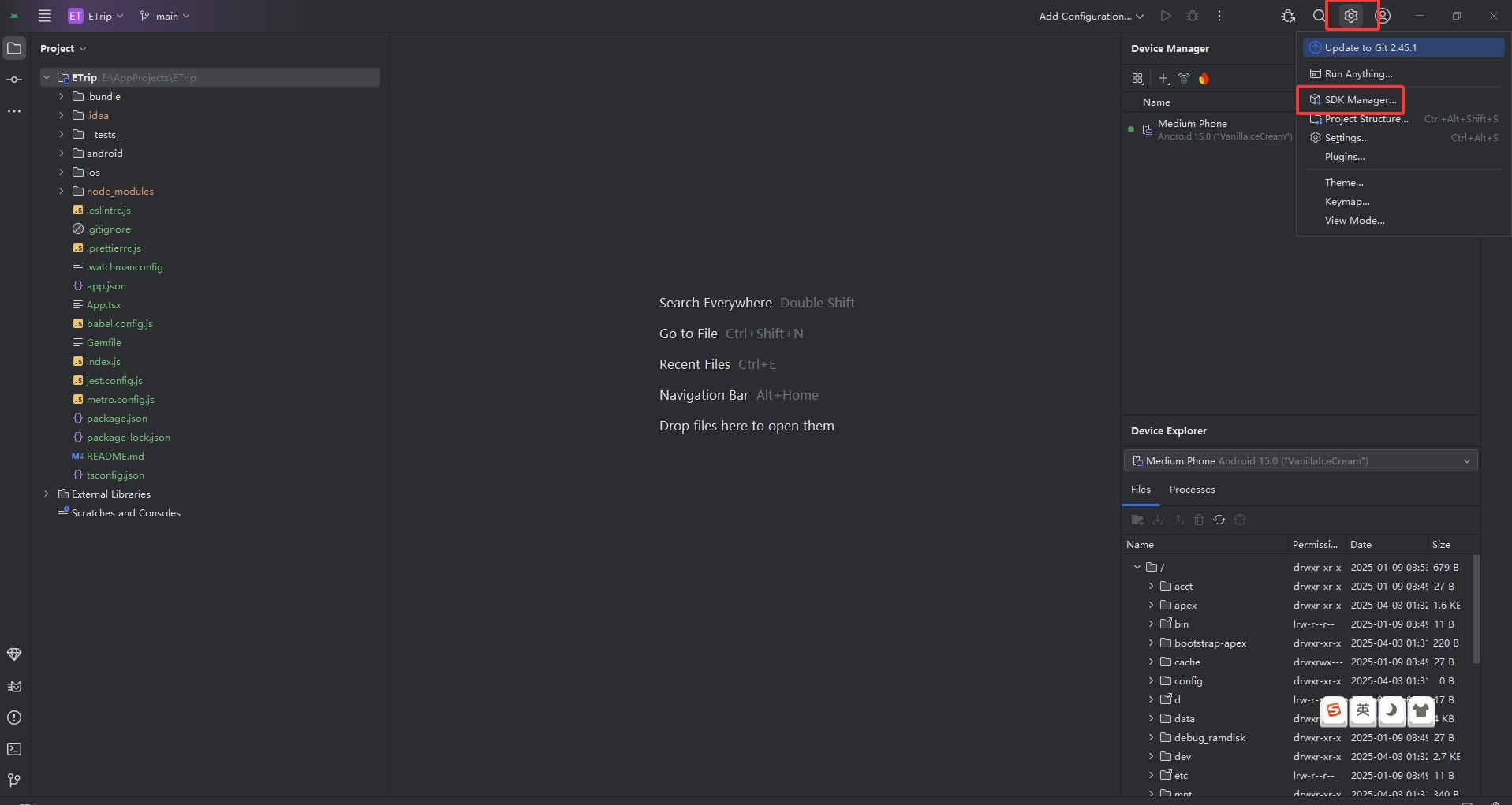Open the Problems tool window

(14, 717)
